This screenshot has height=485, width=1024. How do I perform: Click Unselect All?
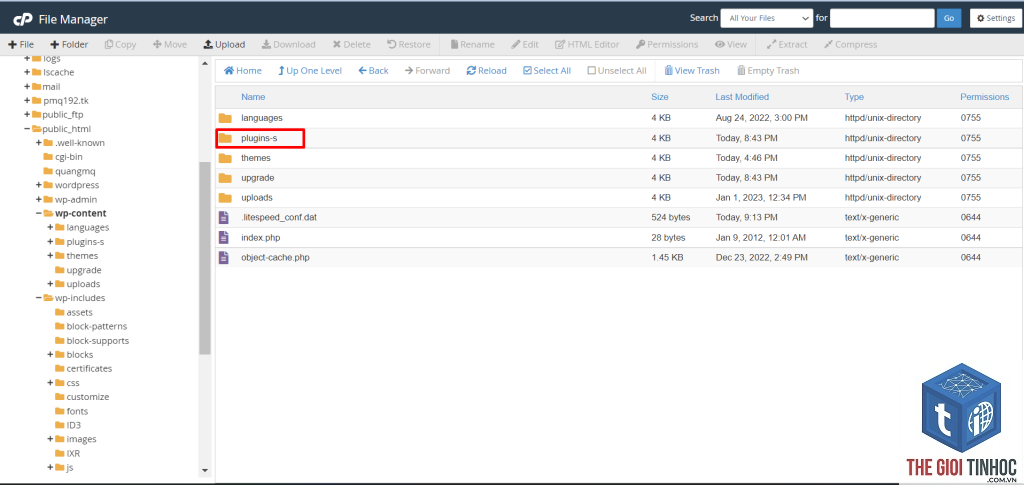pos(617,70)
